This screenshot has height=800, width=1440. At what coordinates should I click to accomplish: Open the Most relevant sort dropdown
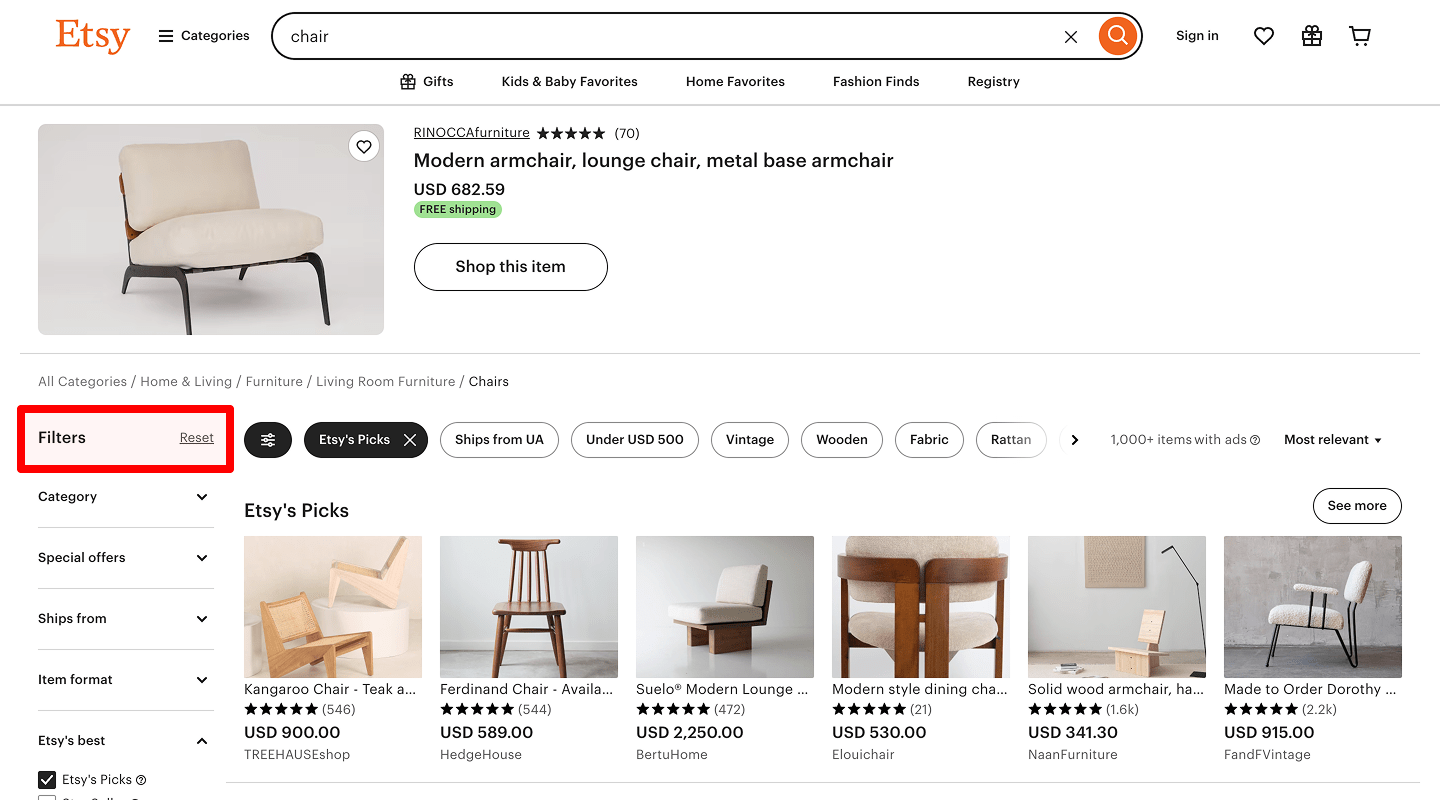click(x=1332, y=439)
